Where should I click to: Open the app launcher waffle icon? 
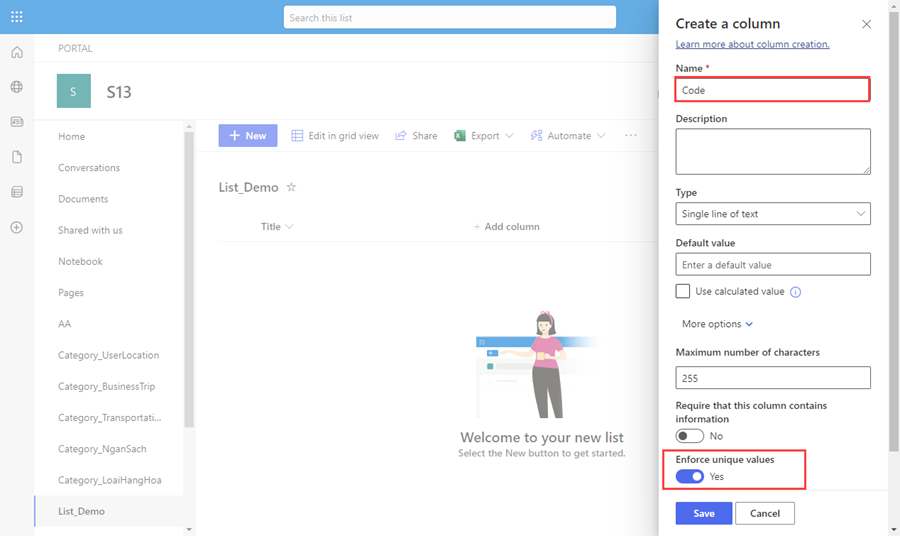tap(17, 17)
